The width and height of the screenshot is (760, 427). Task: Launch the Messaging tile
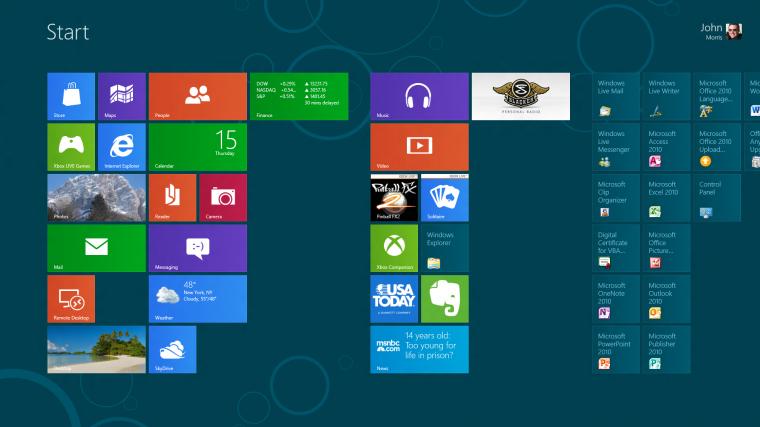click(x=198, y=248)
